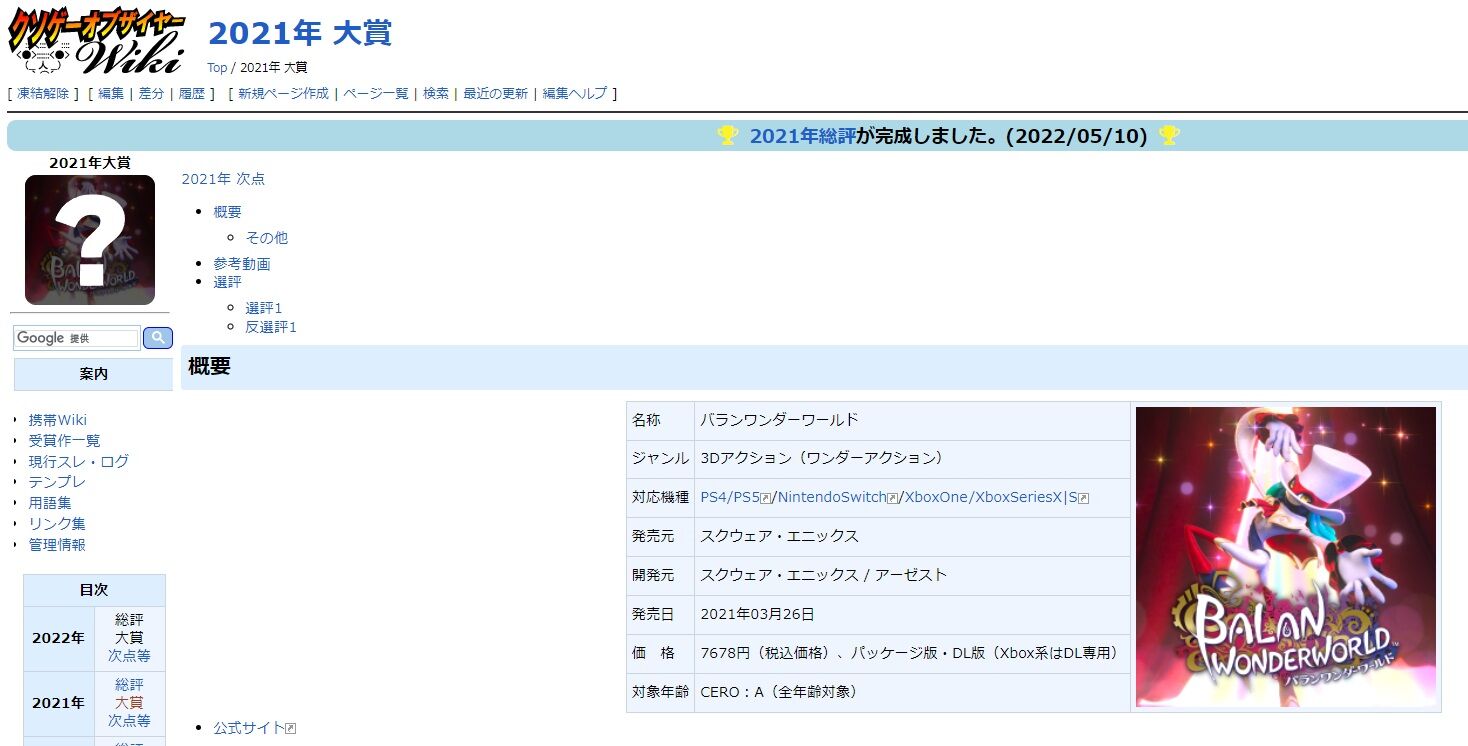Click the 対応機種 row label

click(x=660, y=497)
